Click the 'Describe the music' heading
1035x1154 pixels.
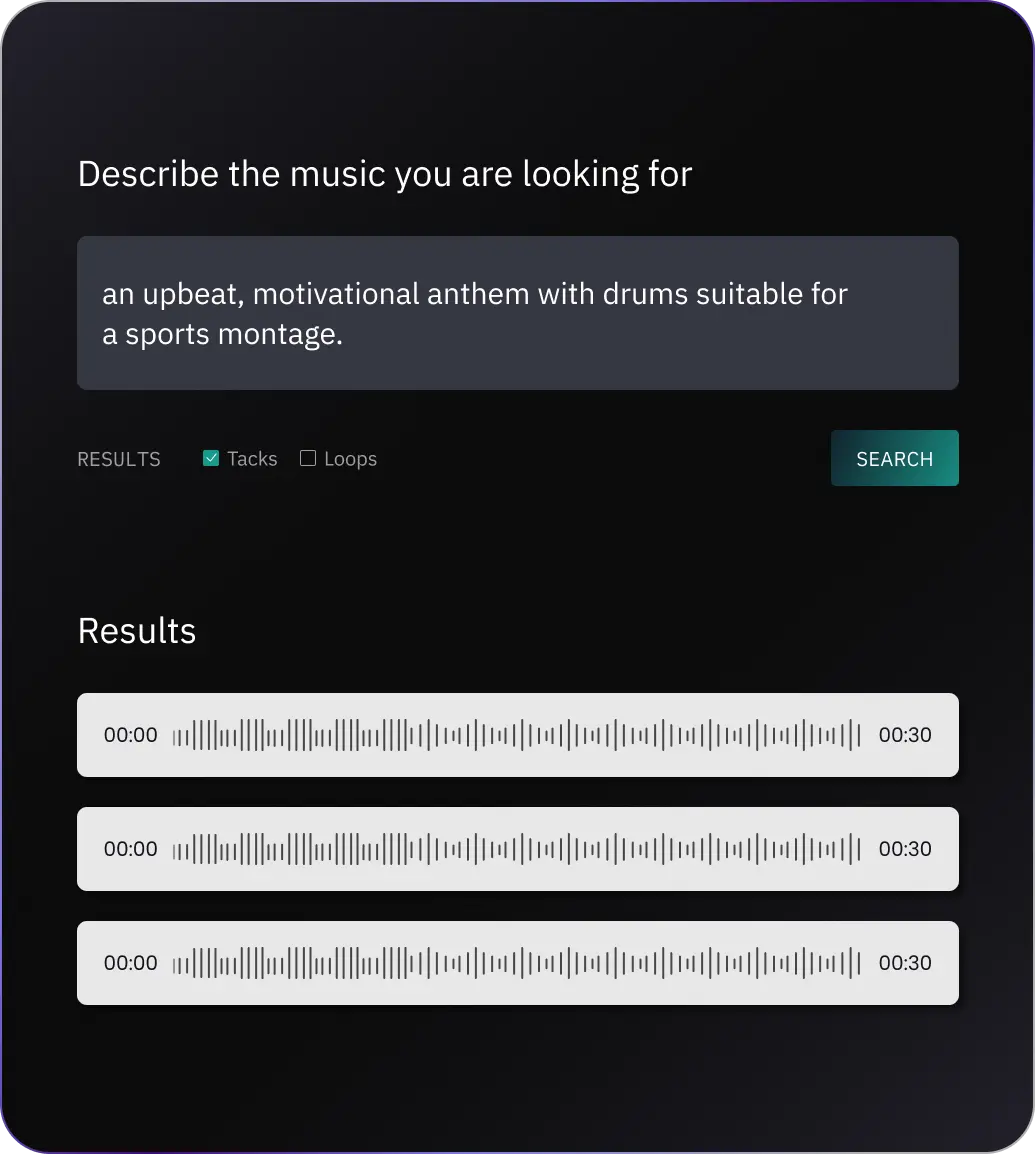click(x=384, y=173)
